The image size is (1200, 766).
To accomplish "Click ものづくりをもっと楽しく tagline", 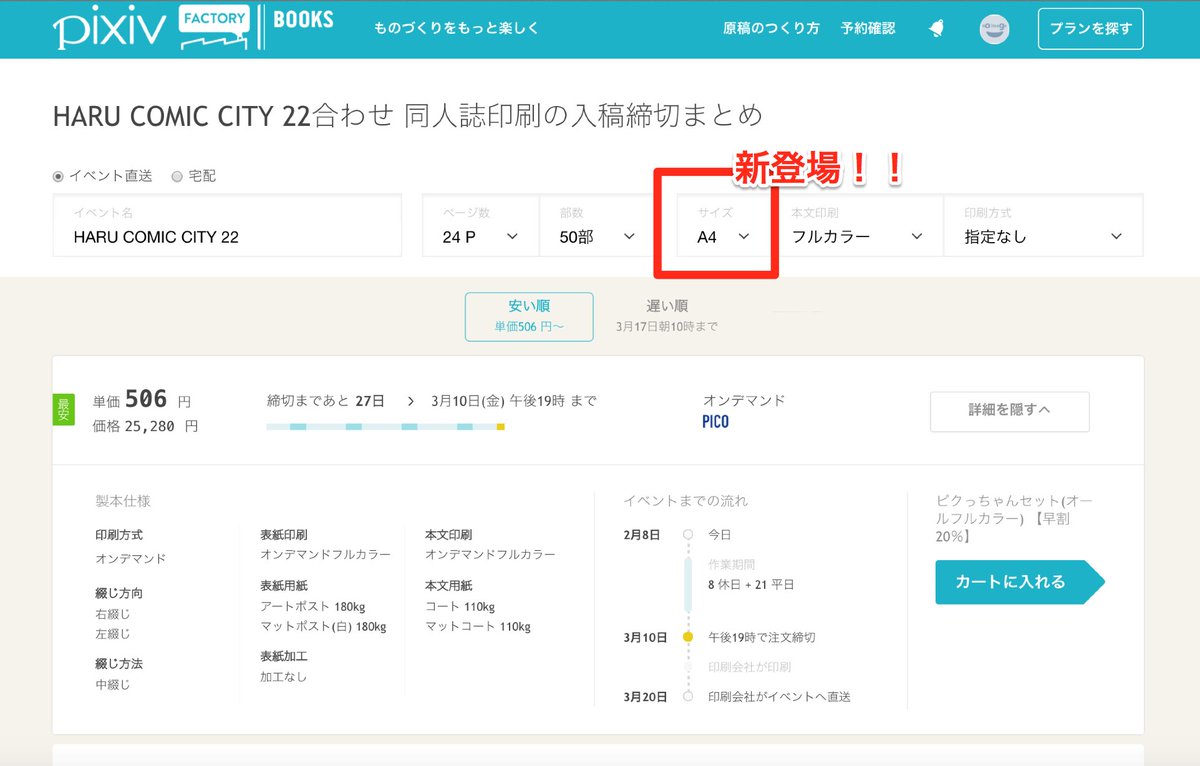I will click(x=456, y=28).
